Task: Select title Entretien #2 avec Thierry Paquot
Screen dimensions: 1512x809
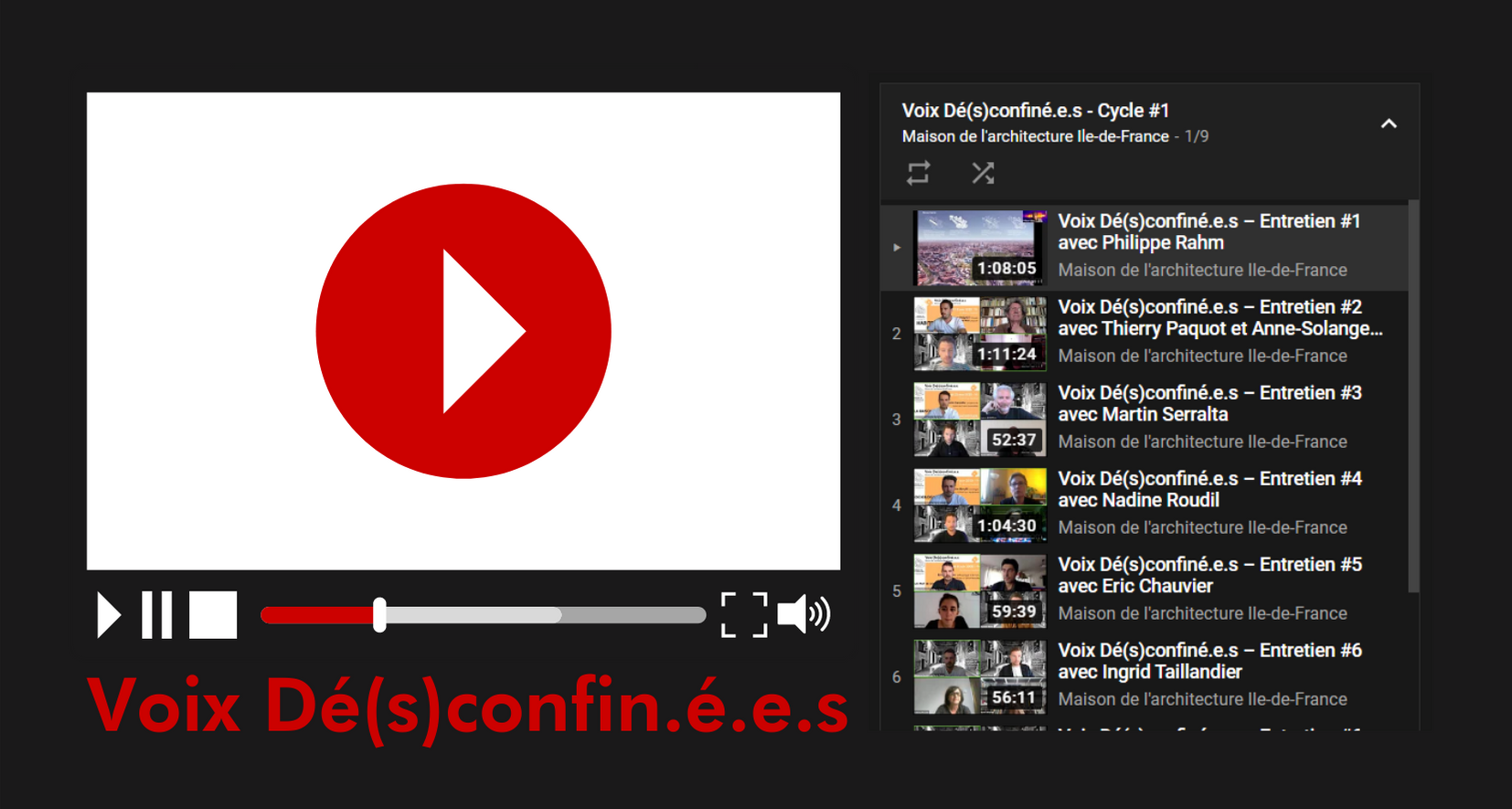Action: [x=1219, y=318]
